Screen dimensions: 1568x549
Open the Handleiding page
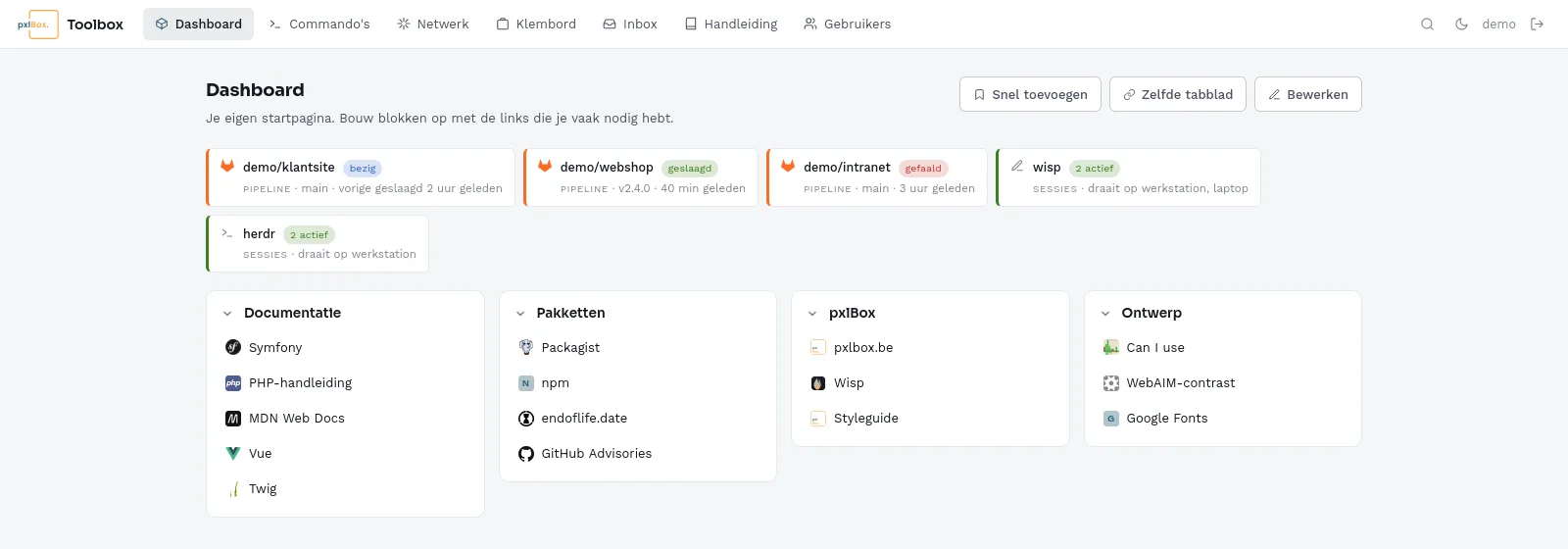[x=731, y=25]
